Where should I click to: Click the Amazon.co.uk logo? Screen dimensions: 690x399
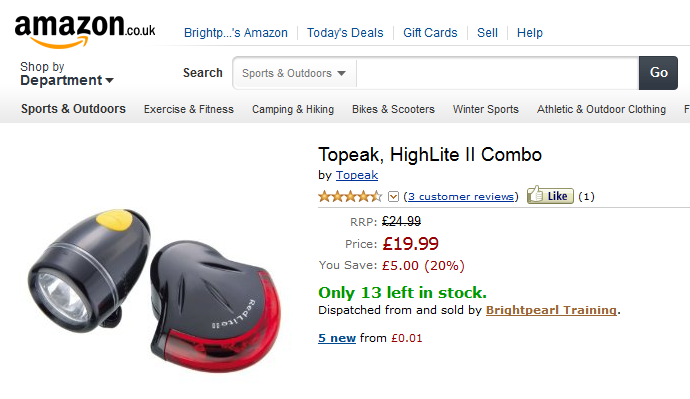tap(84, 31)
